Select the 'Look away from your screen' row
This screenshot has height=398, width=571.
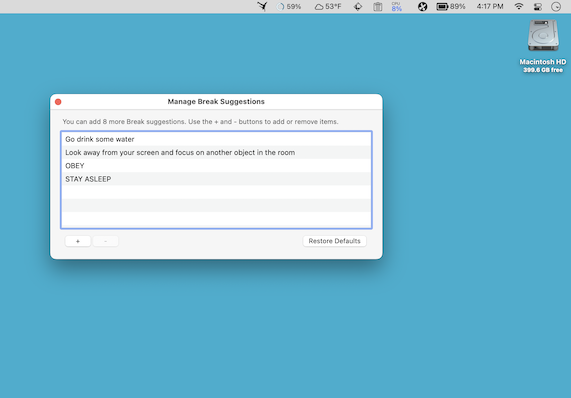coord(216,153)
